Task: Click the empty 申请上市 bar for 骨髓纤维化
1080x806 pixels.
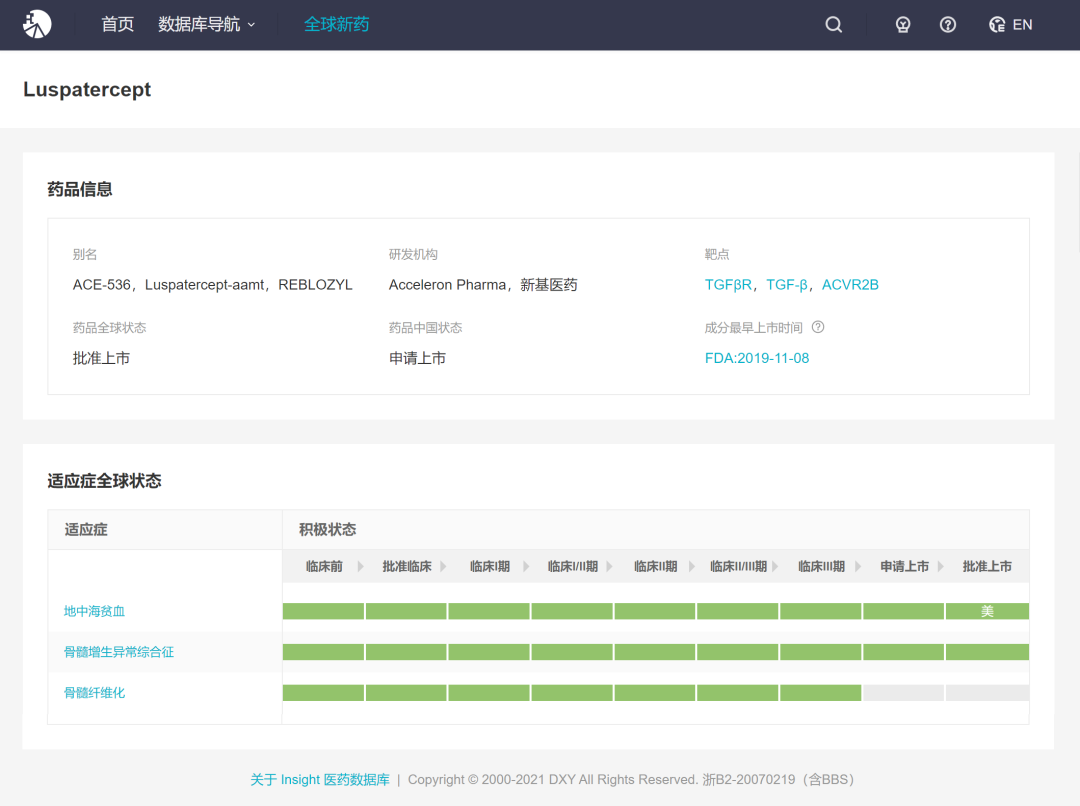Action: (x=904, y=692)
